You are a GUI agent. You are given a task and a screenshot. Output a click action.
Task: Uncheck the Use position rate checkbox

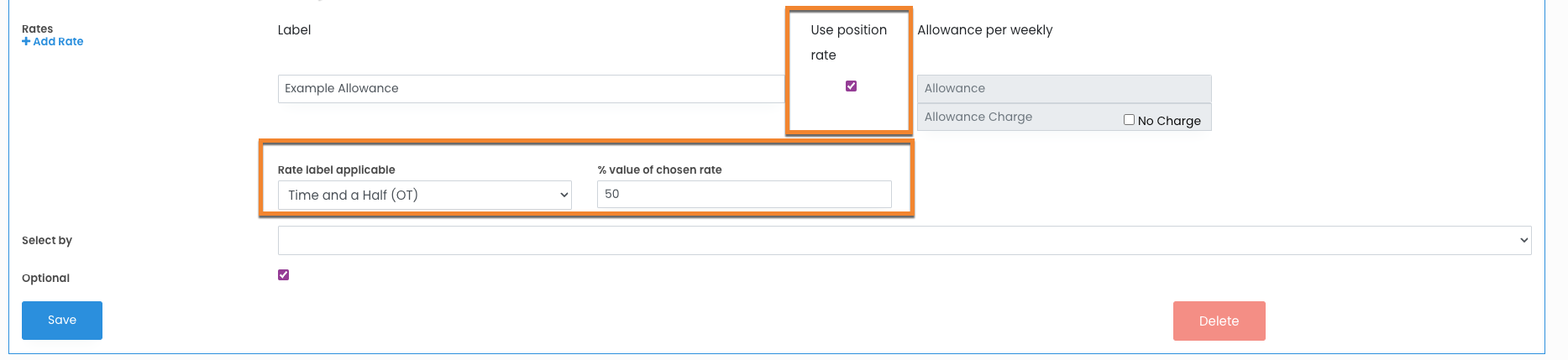point(851,86)
